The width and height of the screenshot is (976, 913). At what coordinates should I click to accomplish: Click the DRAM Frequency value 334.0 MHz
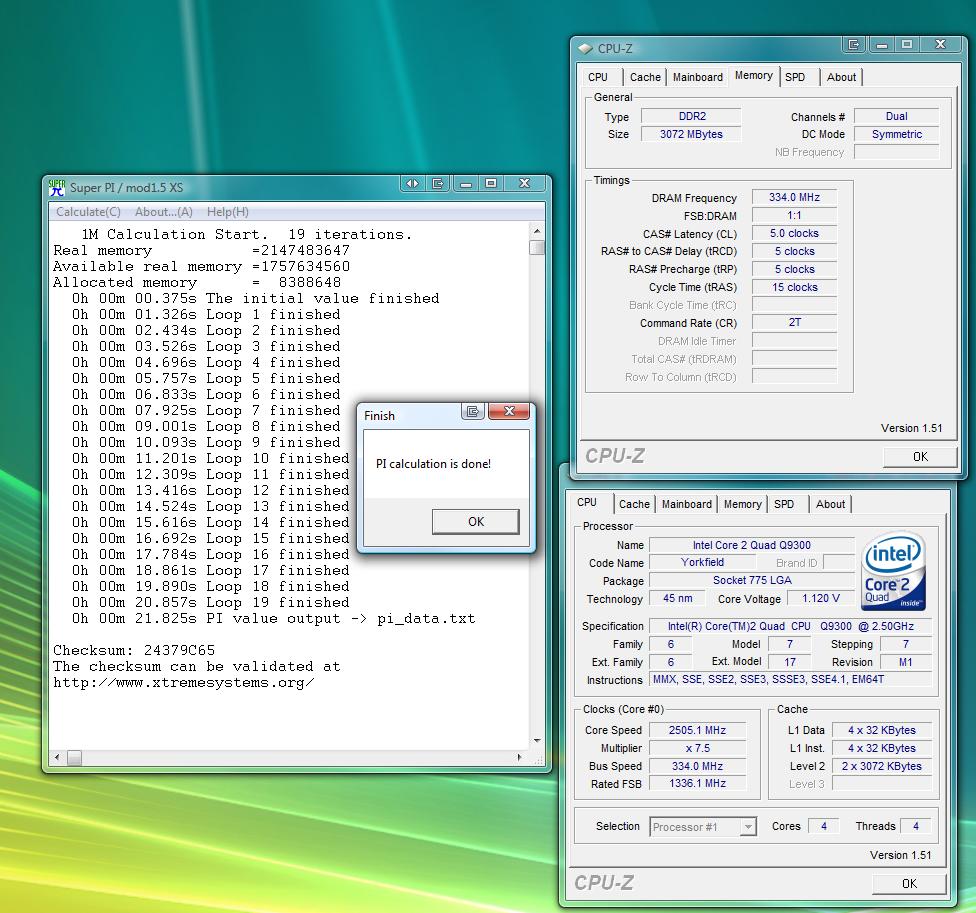(794, 197)
